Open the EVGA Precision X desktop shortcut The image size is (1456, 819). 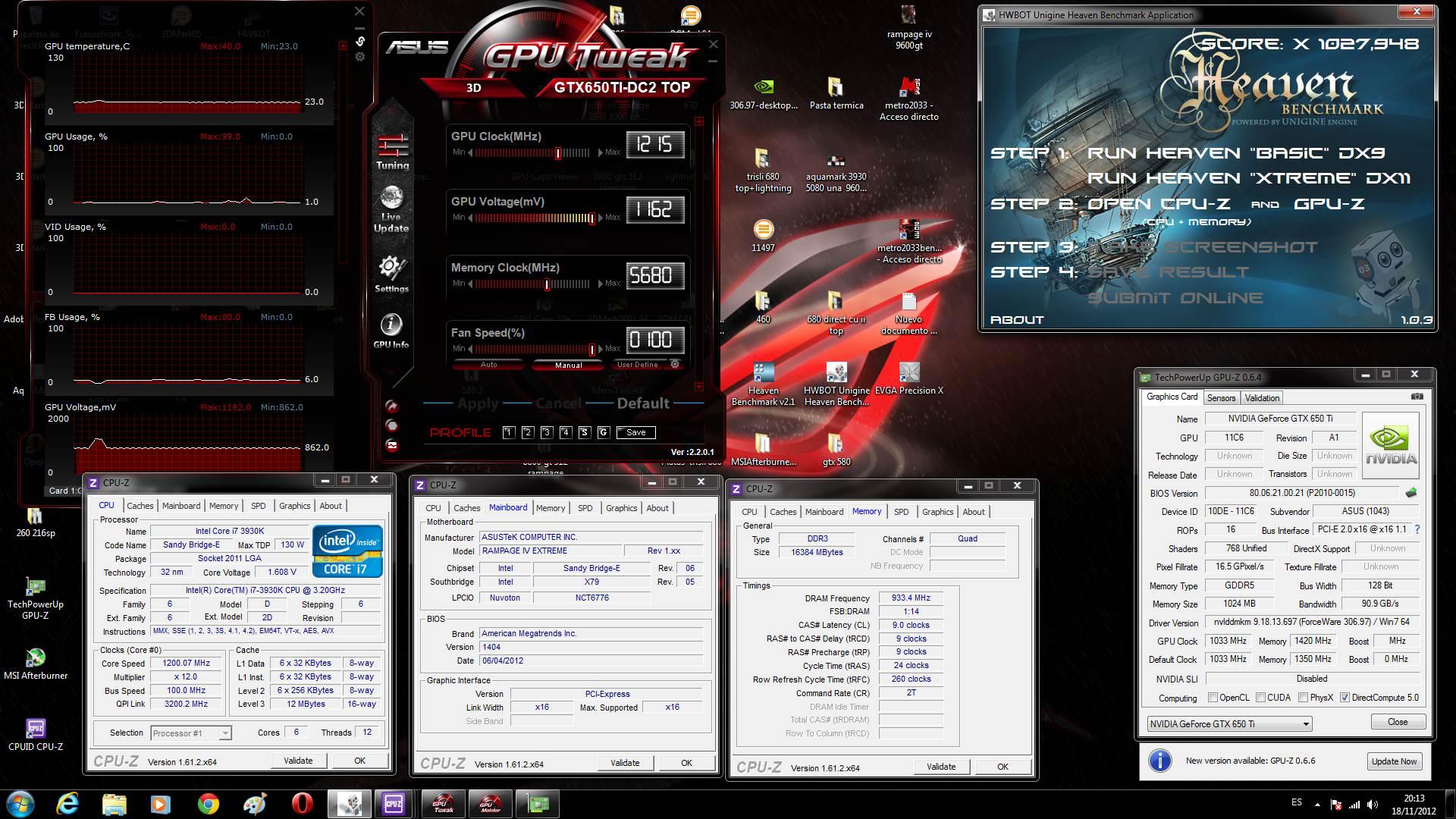pos(908,379)
